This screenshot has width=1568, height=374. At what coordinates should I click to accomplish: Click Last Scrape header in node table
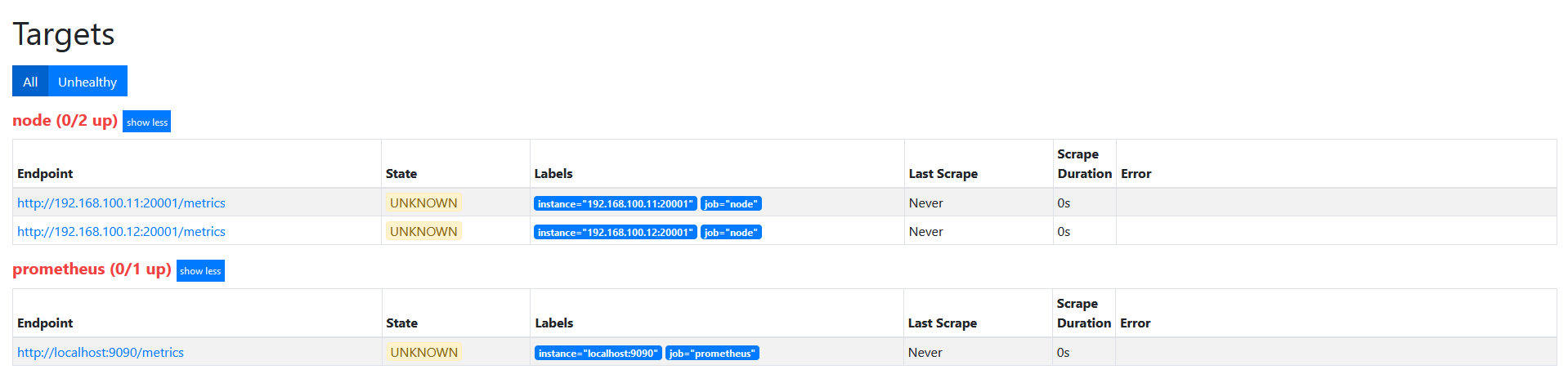943,174
